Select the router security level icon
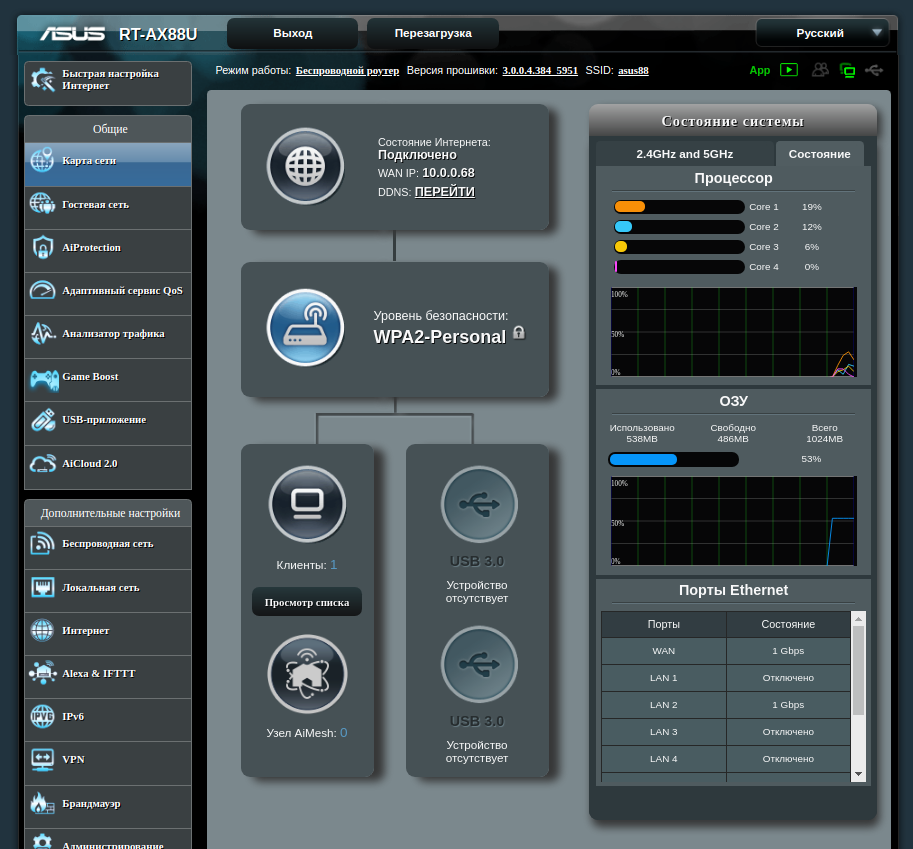This screenshot has height=849, width=913. coord(305,328)
